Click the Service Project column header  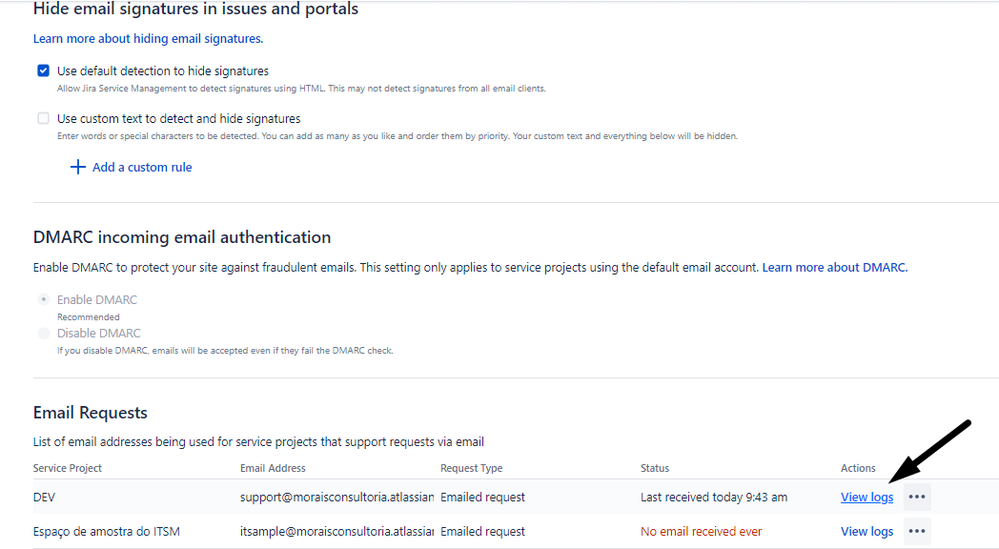68,468
